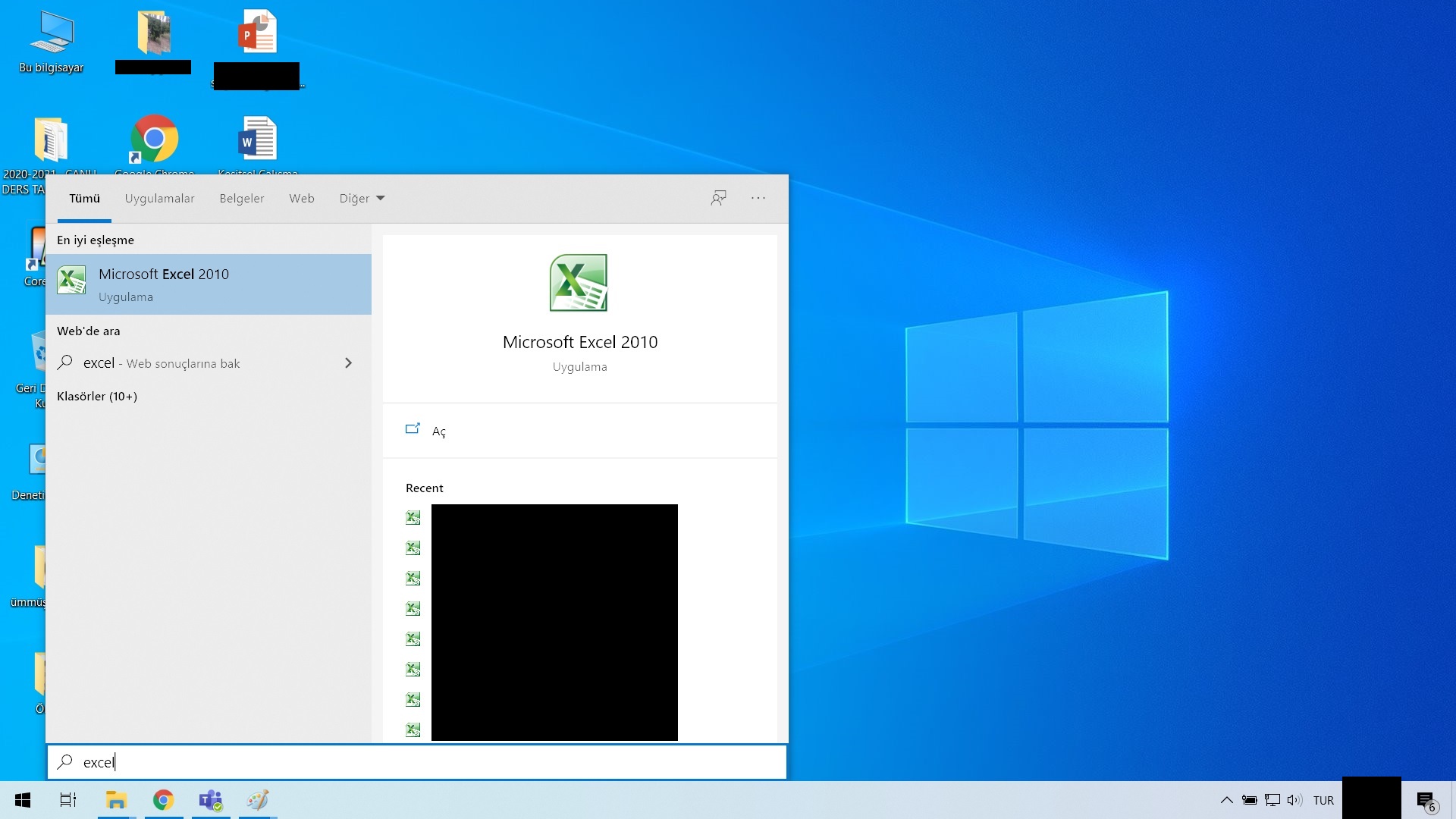Switch to the Web tab
The width and height of the screenshot is (1456, 819).
click(x=302, y=199)
